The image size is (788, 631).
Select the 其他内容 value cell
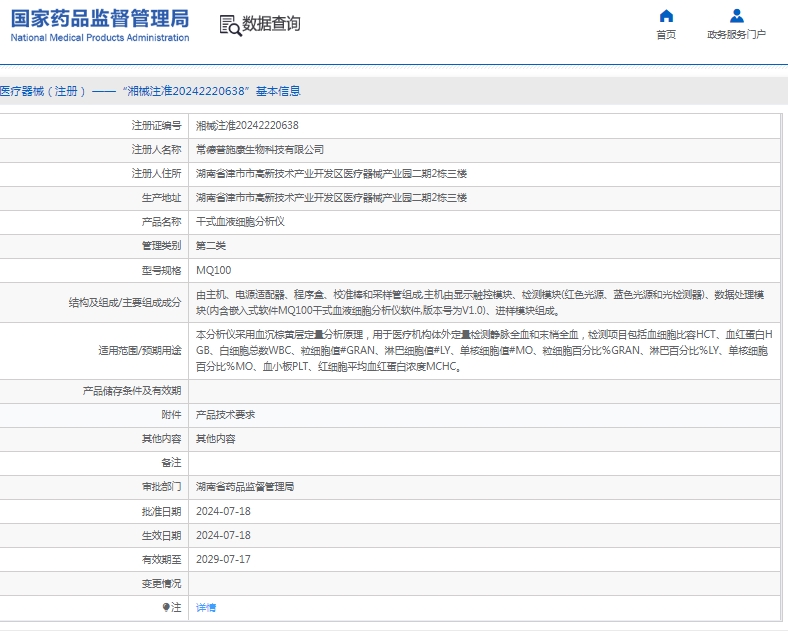tap(484, 439)
